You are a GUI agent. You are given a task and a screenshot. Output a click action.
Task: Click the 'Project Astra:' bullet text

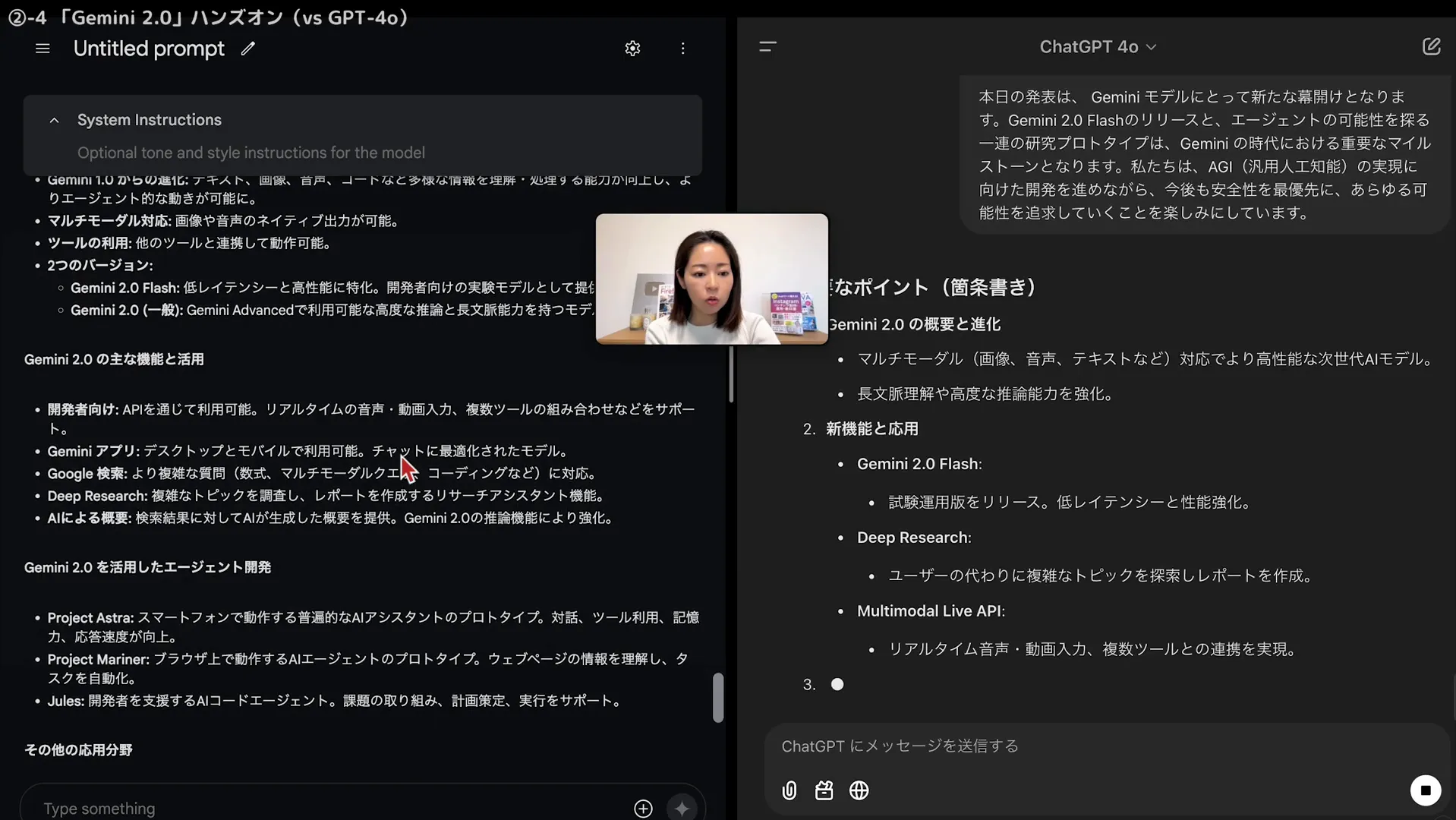click(90, 618)
